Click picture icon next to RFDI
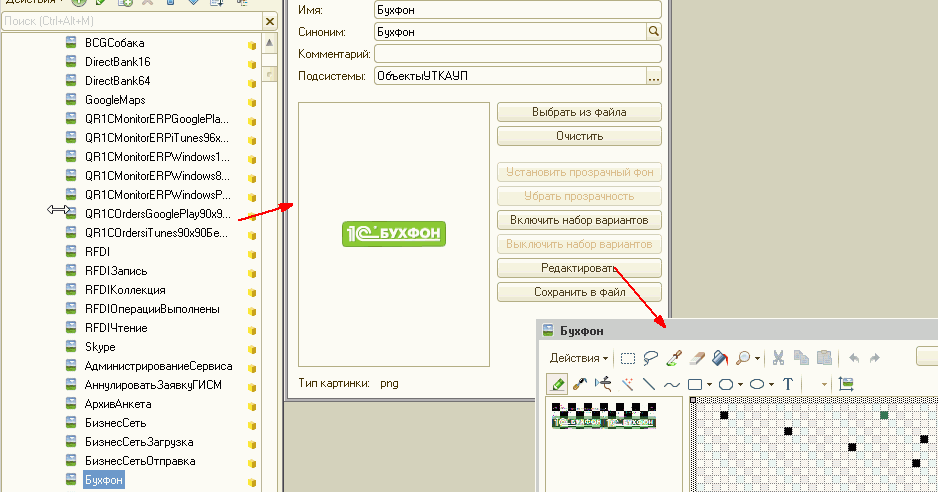 coord(71,251)
